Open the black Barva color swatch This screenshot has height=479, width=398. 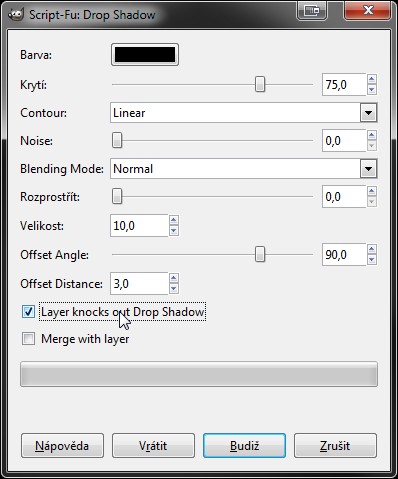(145, 55)
